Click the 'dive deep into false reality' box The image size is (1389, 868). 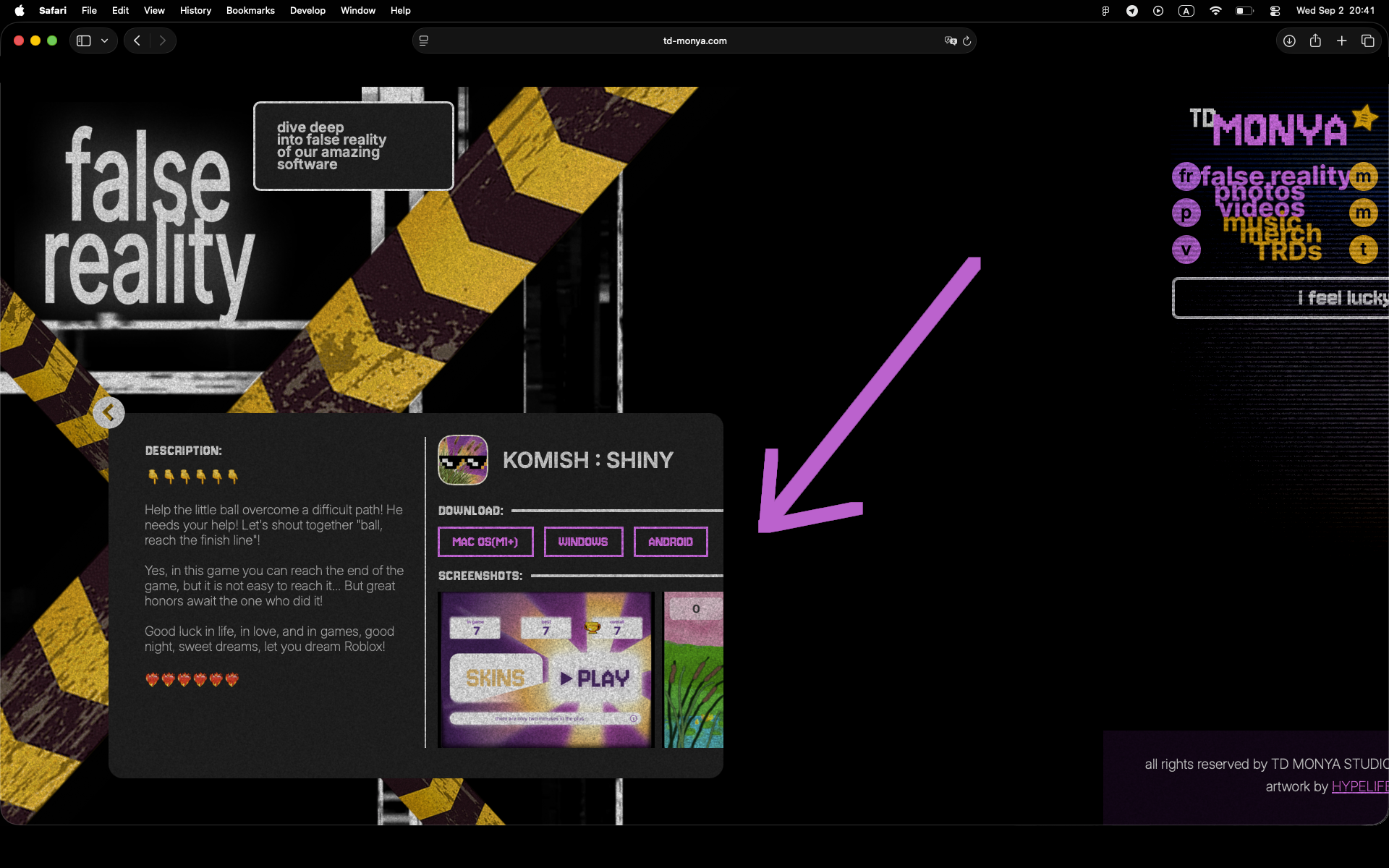[x=354, y=146]
